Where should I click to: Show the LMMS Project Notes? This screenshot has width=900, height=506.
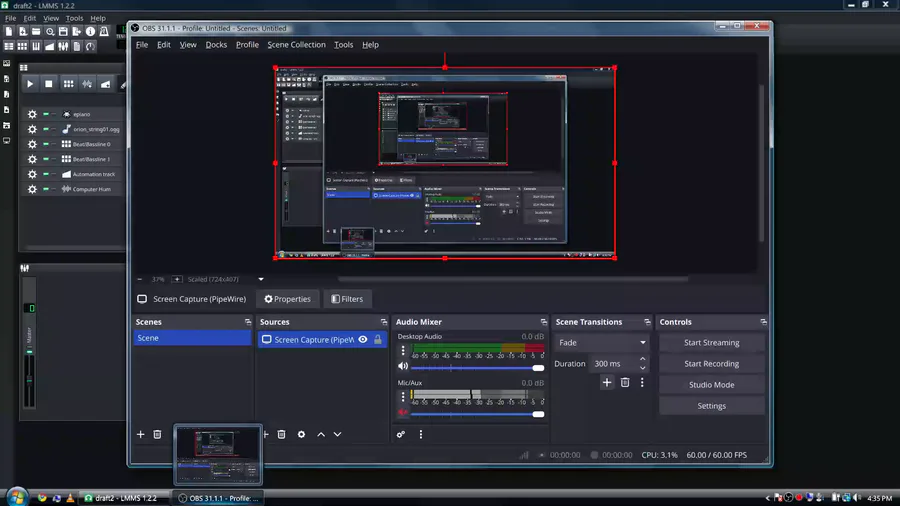pyautogui.click(x=76, y=46)
